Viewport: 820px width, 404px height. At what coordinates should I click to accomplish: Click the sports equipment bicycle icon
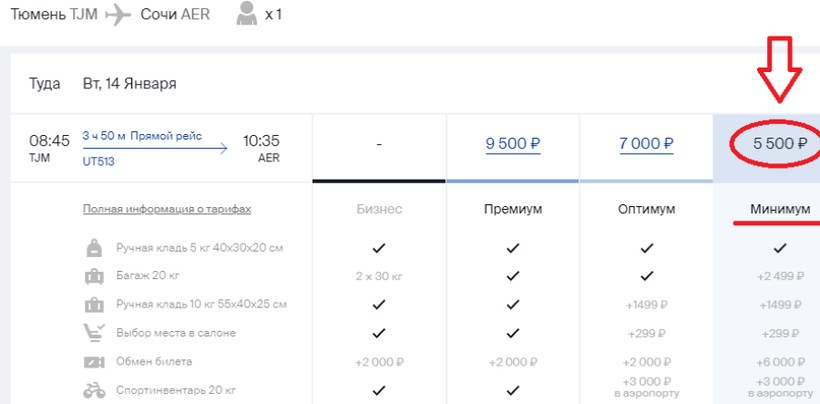[94, 390]
